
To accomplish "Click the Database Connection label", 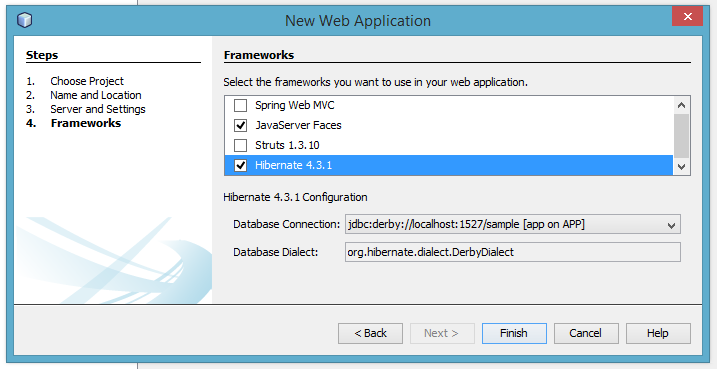I will tap(287, 225).
